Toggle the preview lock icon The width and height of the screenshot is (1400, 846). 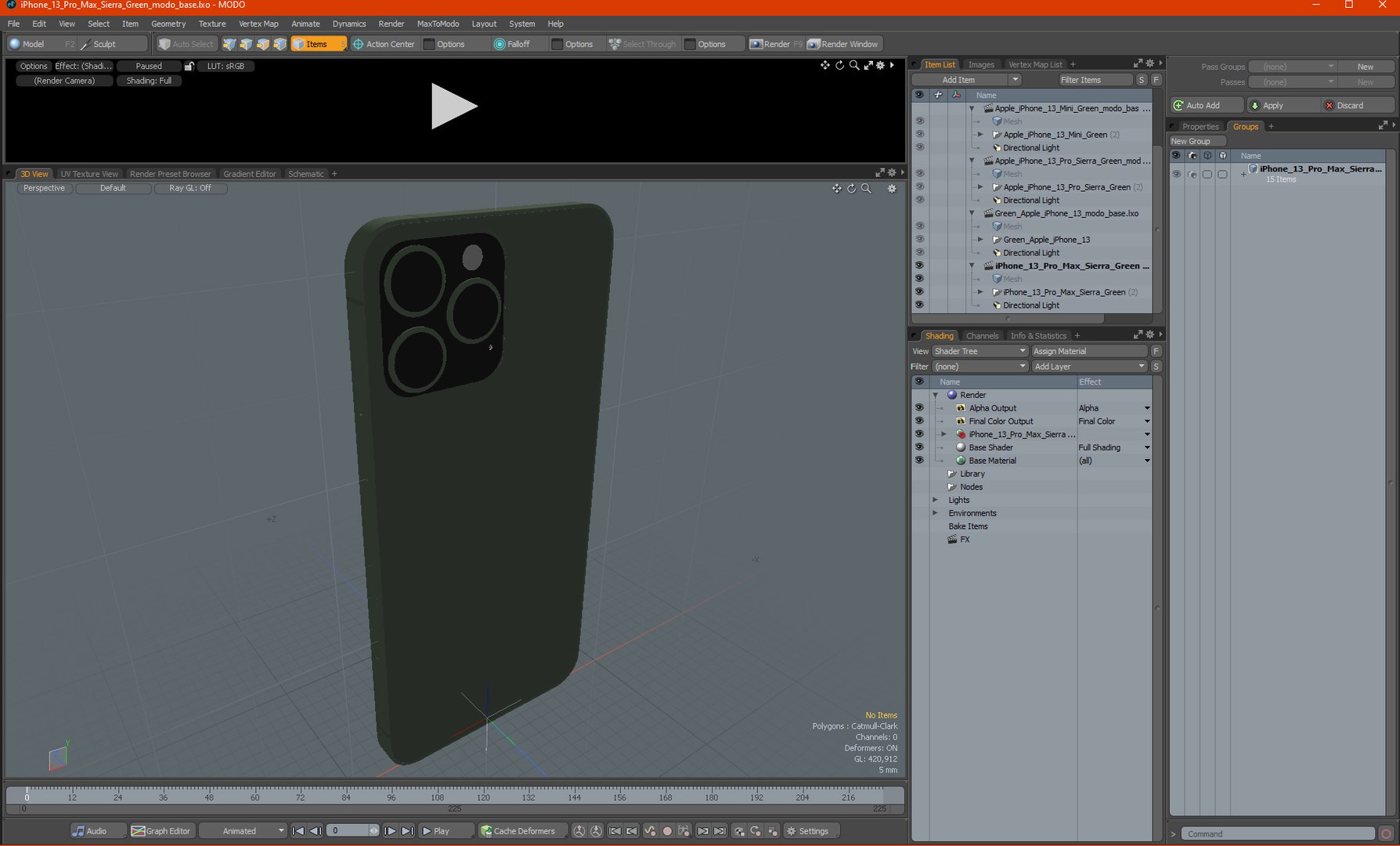click(x=189, y=67)
